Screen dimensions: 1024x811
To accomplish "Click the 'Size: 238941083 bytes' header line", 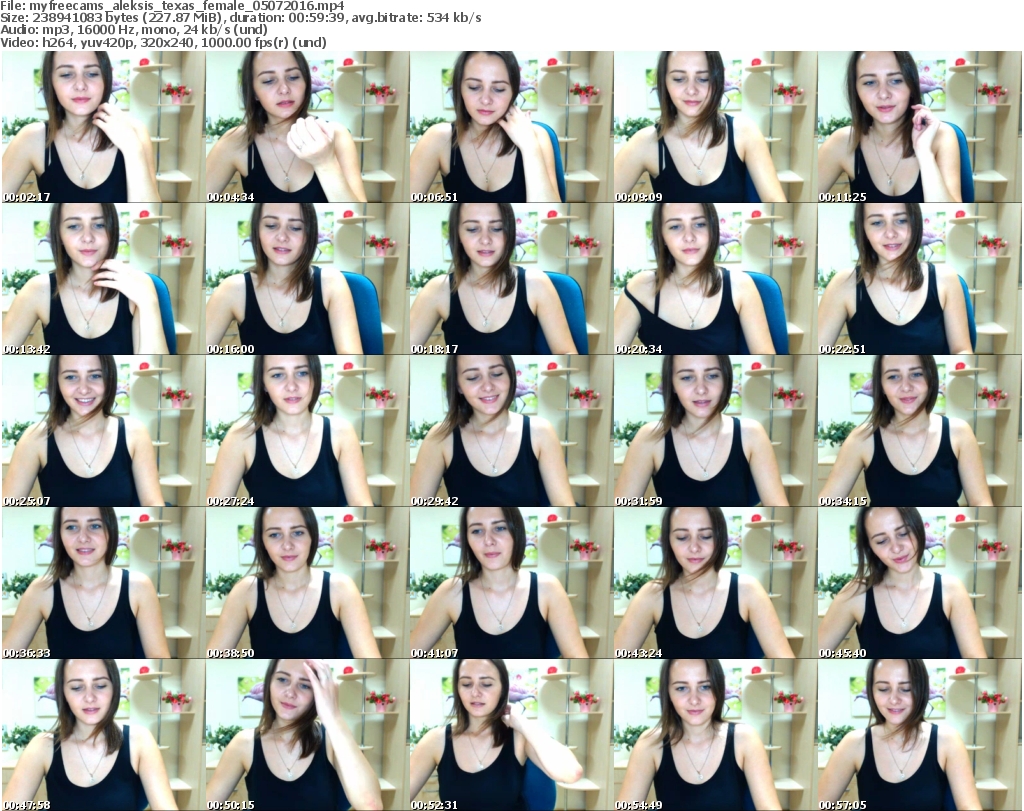I will pyautogui.click(x=241, y=18).
